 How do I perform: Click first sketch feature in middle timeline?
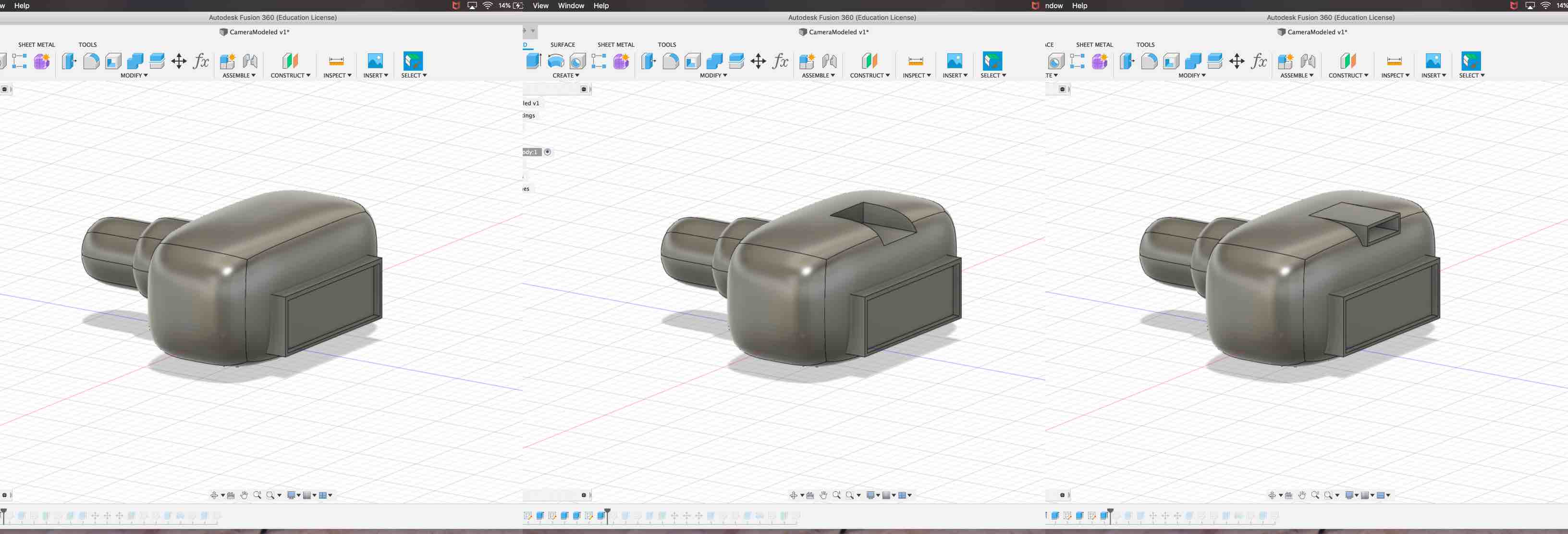[x=528, y=516]
